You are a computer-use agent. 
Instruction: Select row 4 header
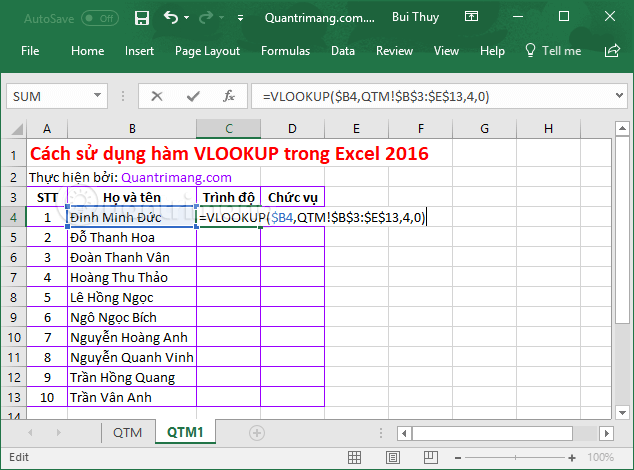[13, 218]
